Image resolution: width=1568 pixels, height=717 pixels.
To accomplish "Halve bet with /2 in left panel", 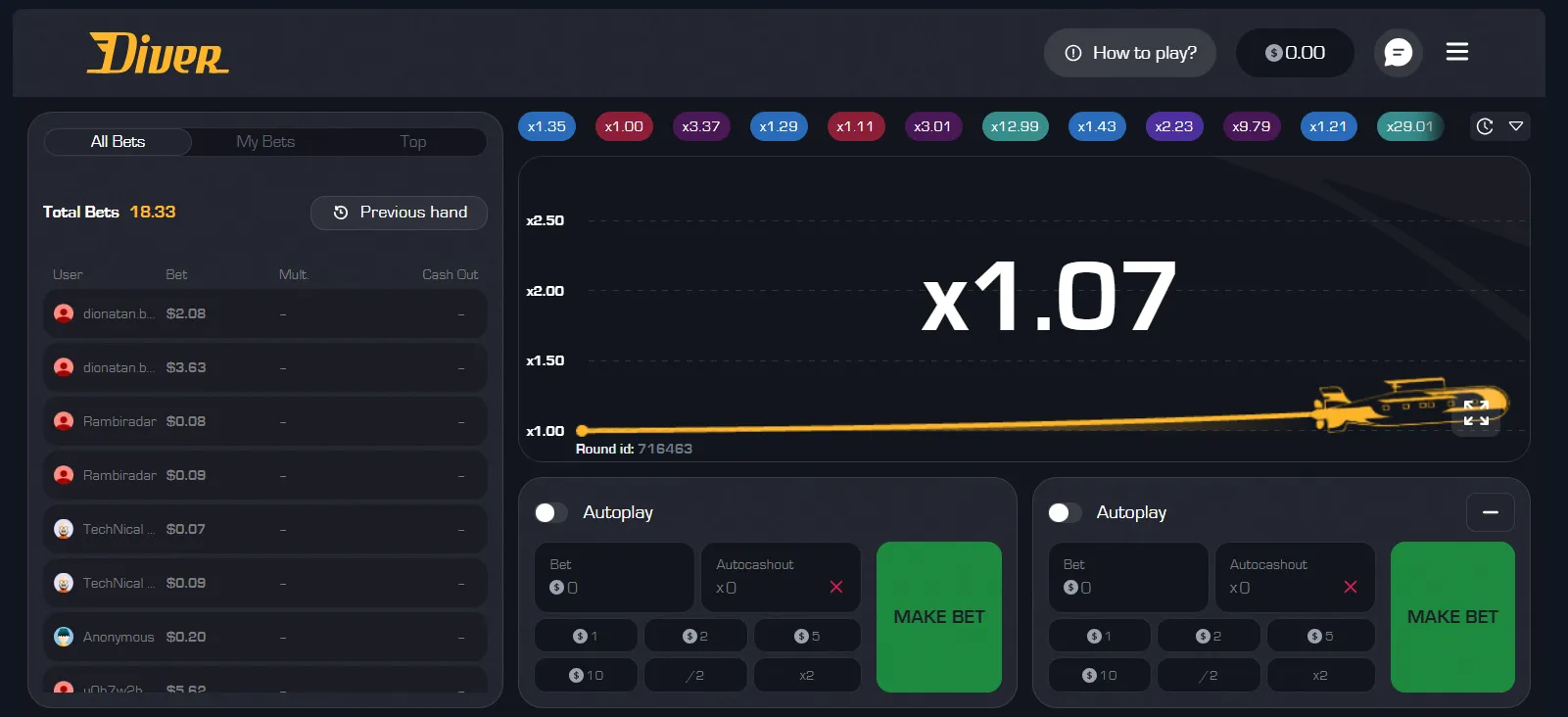I will tap(695, 675).
